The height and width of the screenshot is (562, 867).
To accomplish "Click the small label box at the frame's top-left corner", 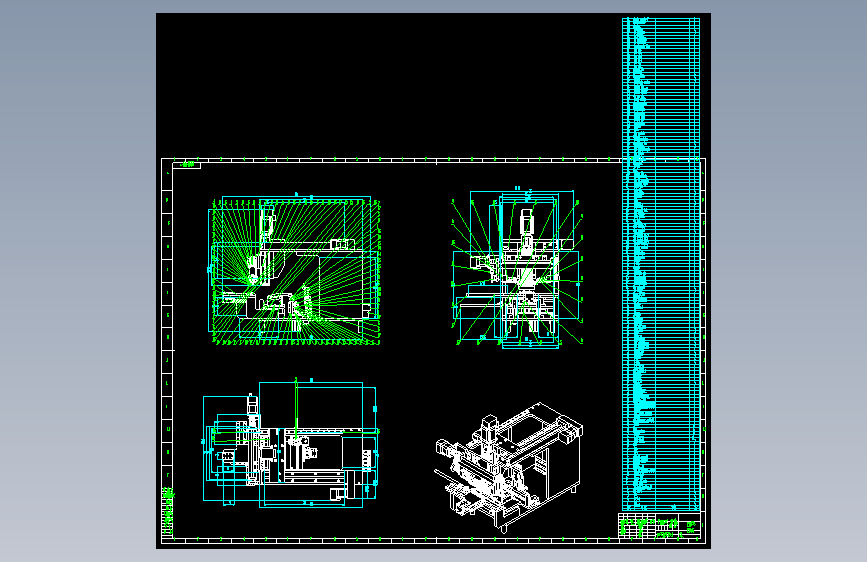I will point(187,165).
